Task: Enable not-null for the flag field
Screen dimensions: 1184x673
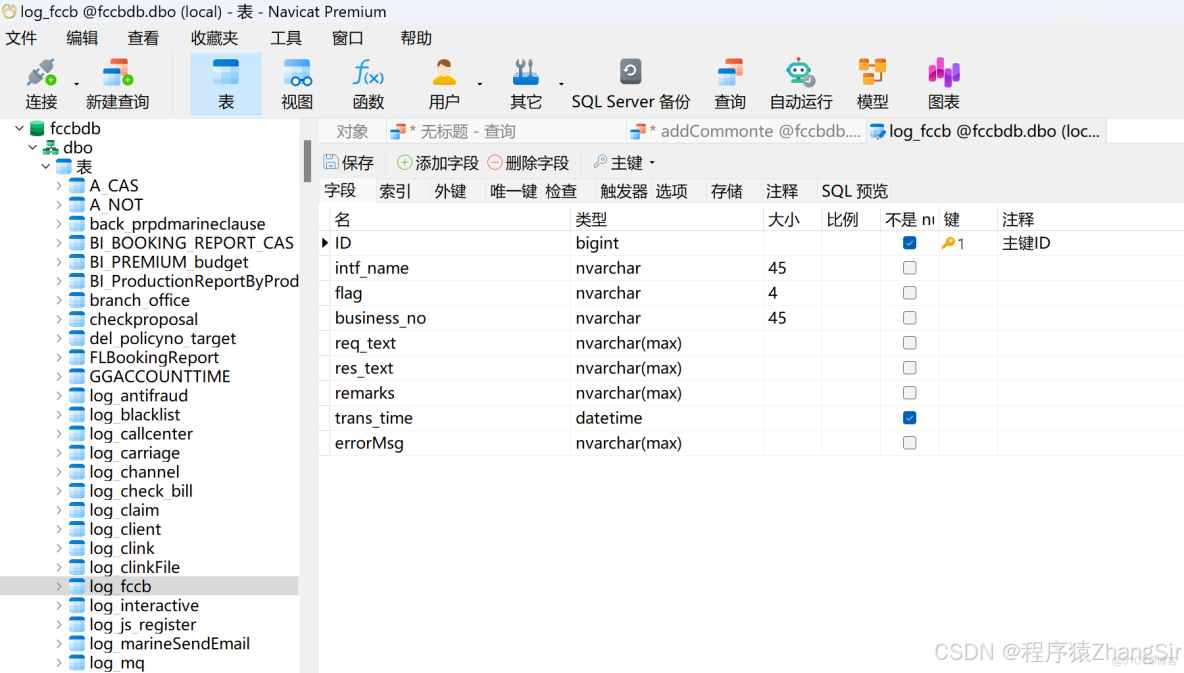Action: [909, 293]
